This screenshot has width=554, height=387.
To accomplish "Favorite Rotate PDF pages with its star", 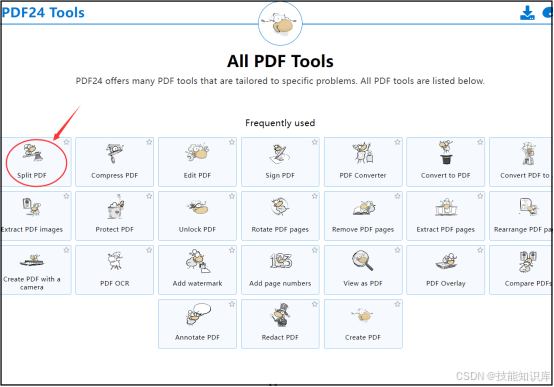I will point(314,196).
